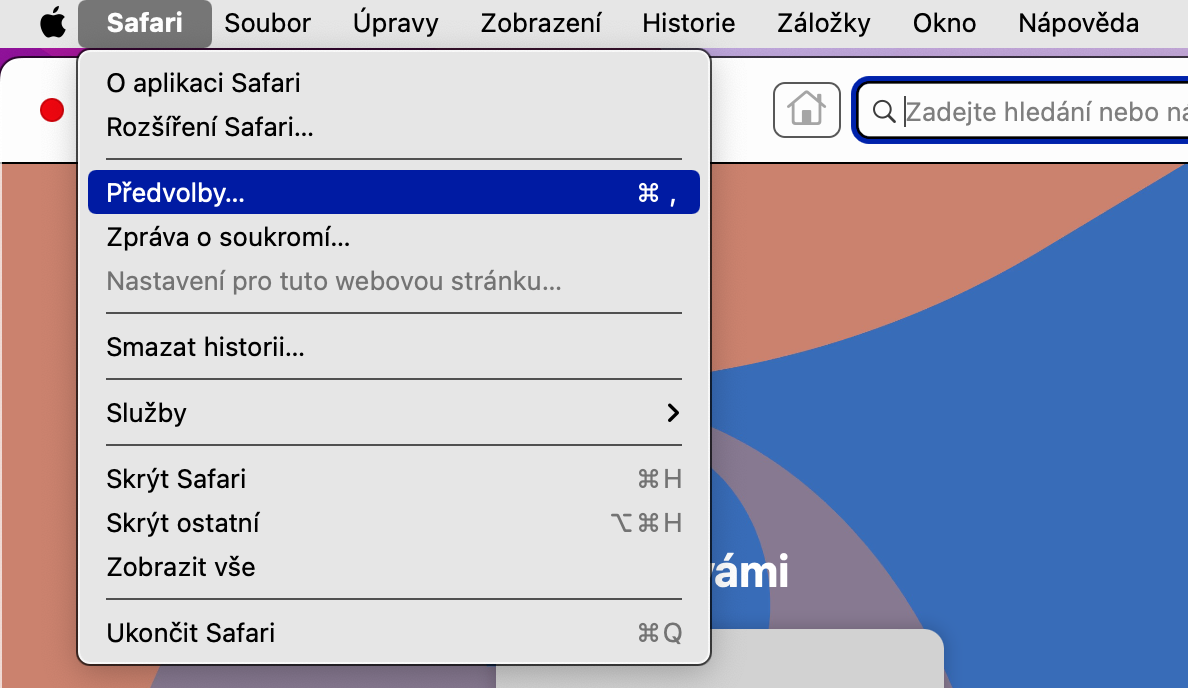Click the red window close dot

52,110
